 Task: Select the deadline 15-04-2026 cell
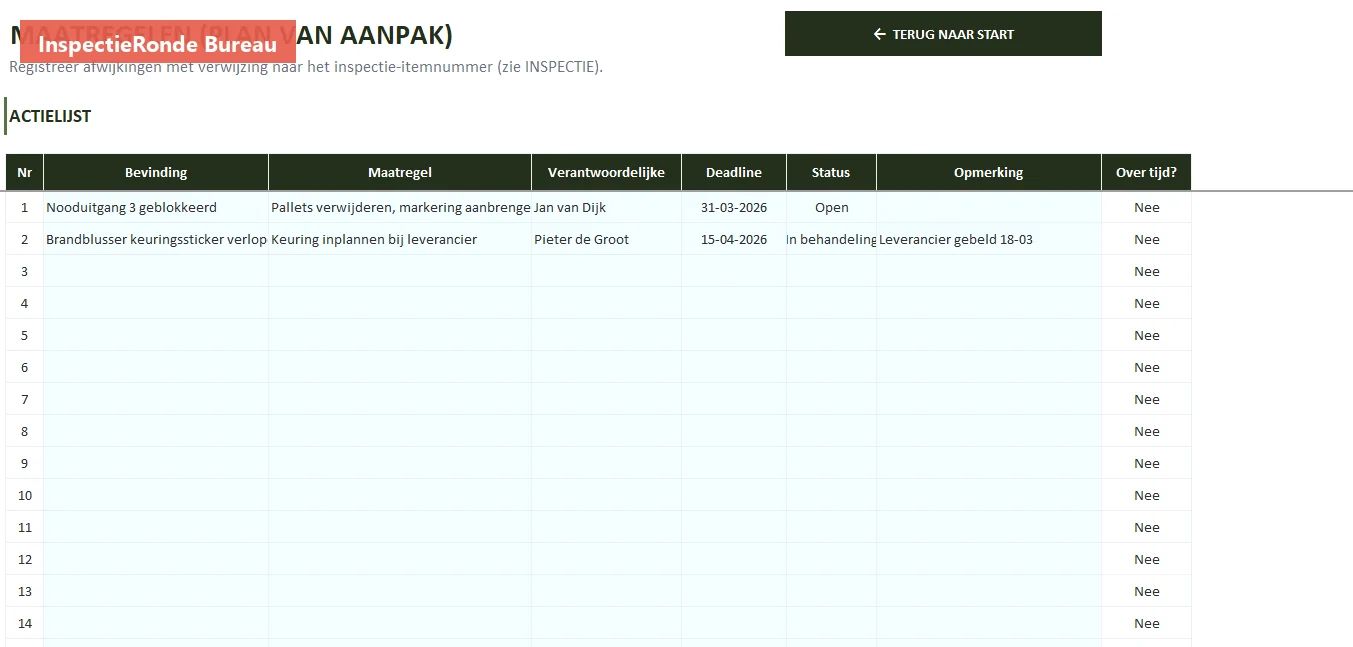click(x=734, y=239)
